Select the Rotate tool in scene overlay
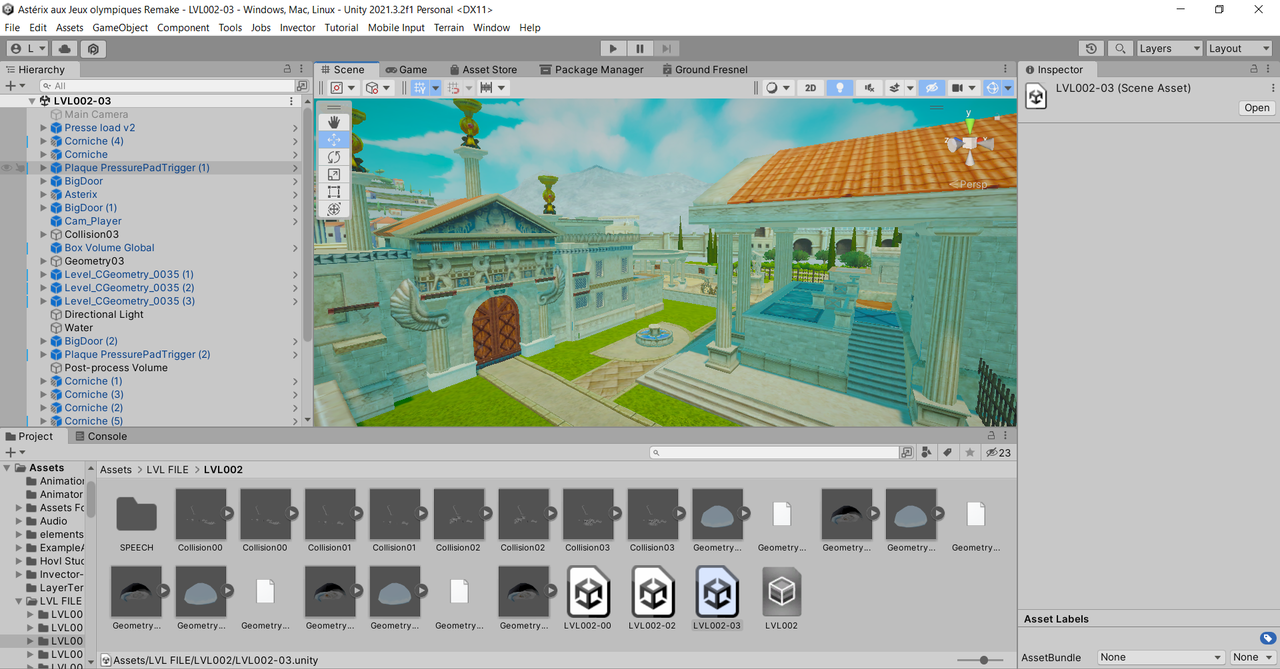This screenshot has height=669, width=1280. pos(334,157)
